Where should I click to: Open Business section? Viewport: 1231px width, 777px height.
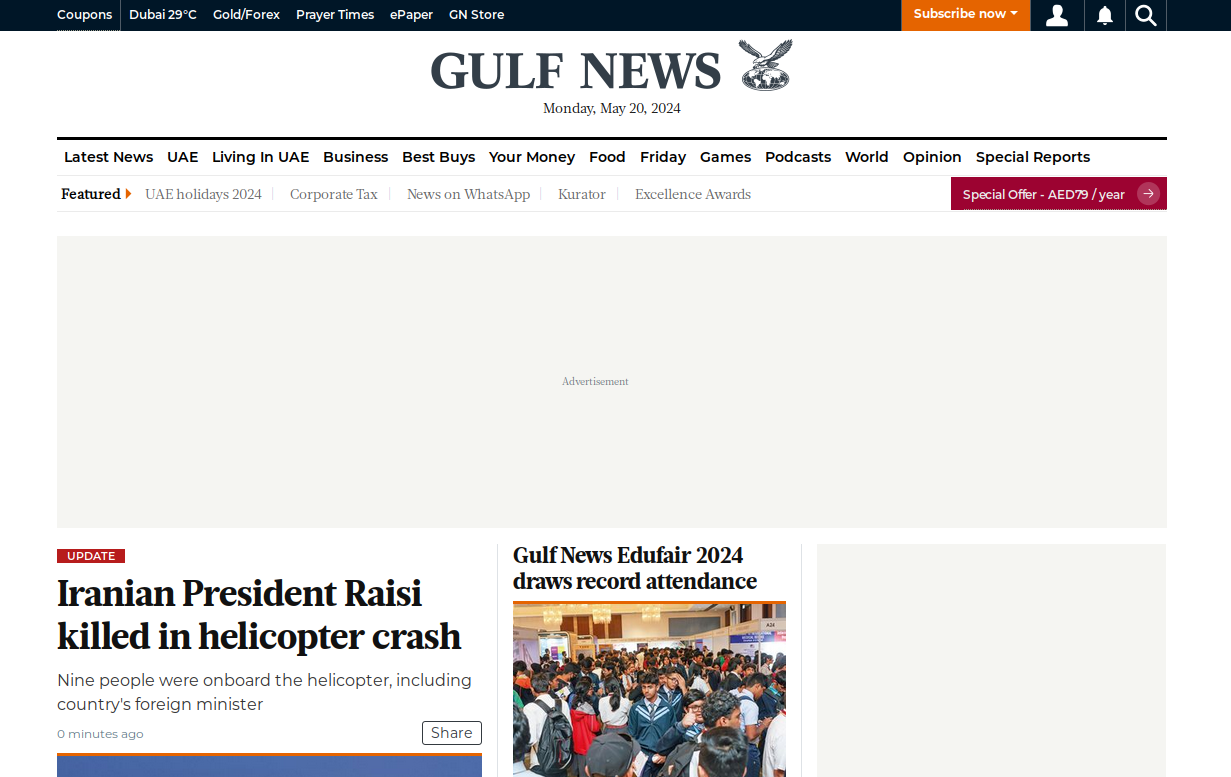click(x=355, y=157)
